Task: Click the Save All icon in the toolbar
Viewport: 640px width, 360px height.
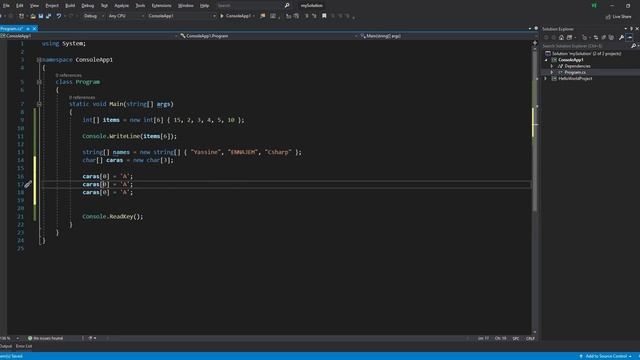Action: tap(49, 16)
